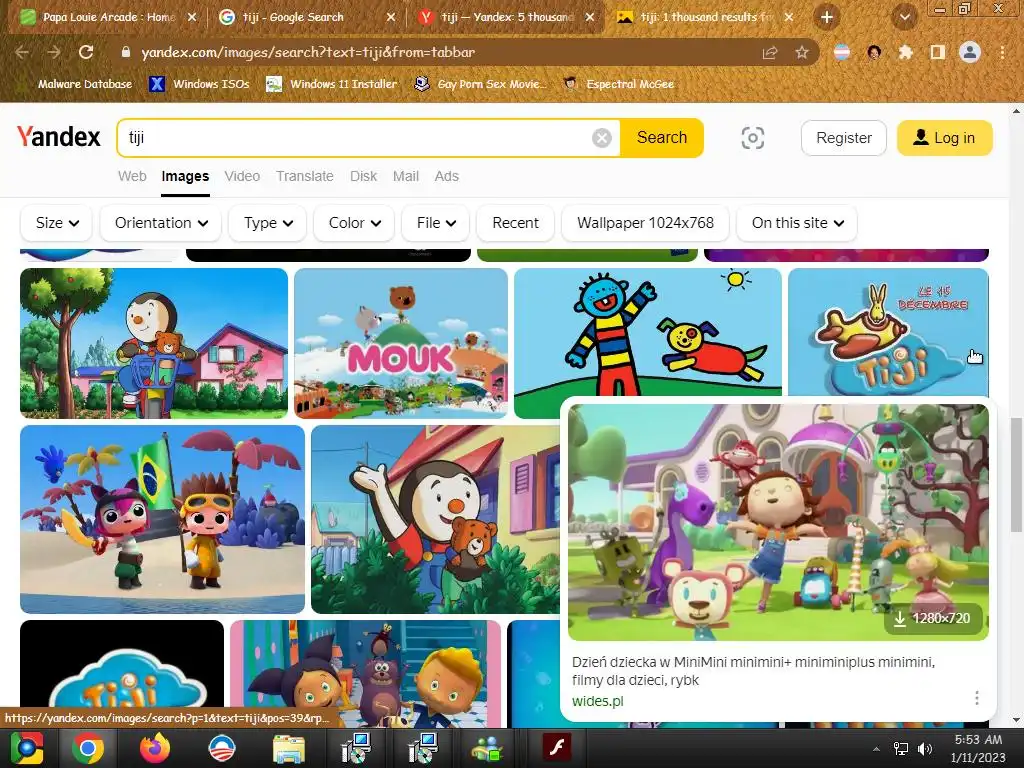The image size is (1024, 768).
Task: Open a new browser tab with plus
Action: tap(827, 17)
